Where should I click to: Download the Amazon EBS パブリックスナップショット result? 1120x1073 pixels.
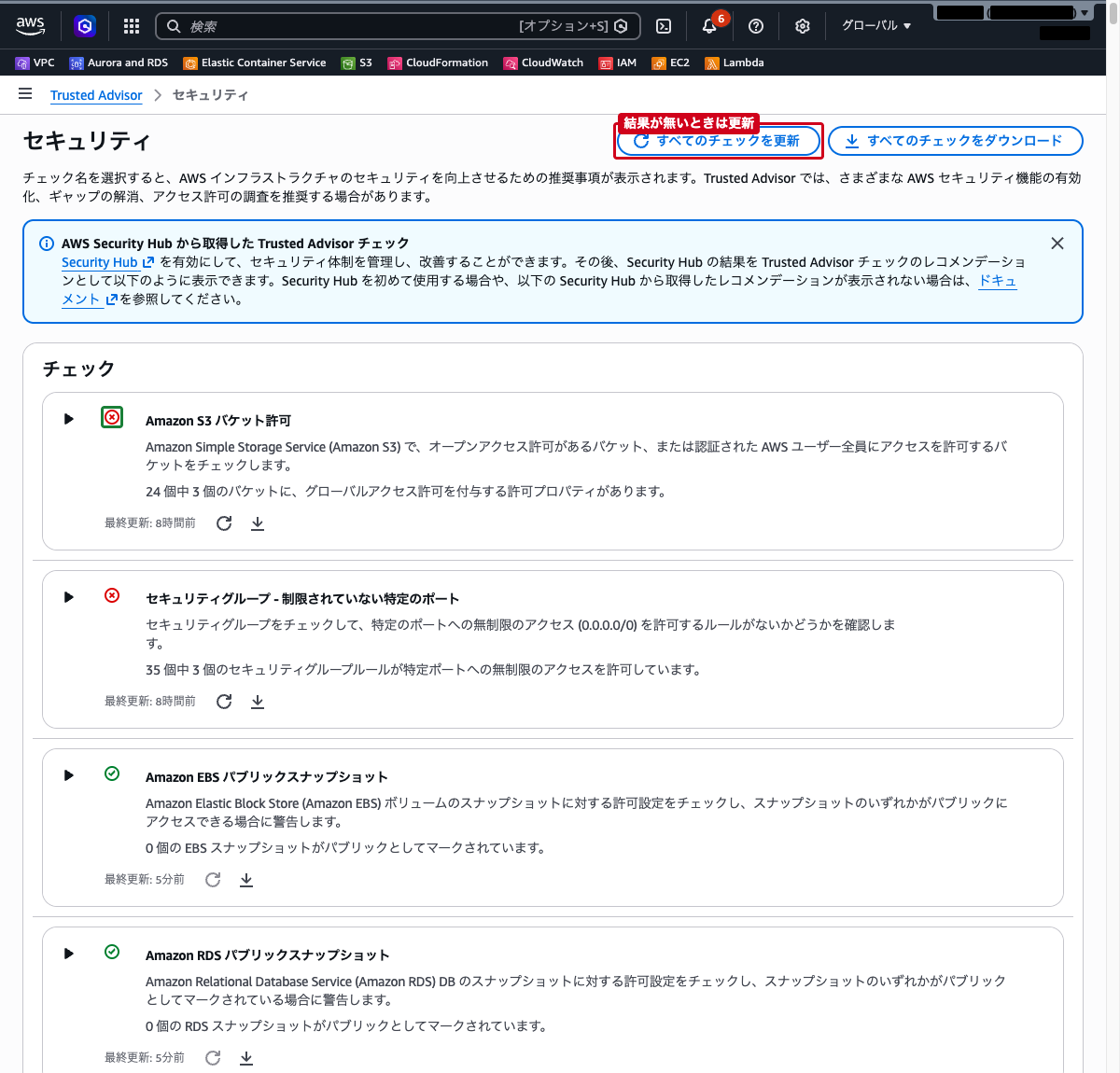click(246, 880)
